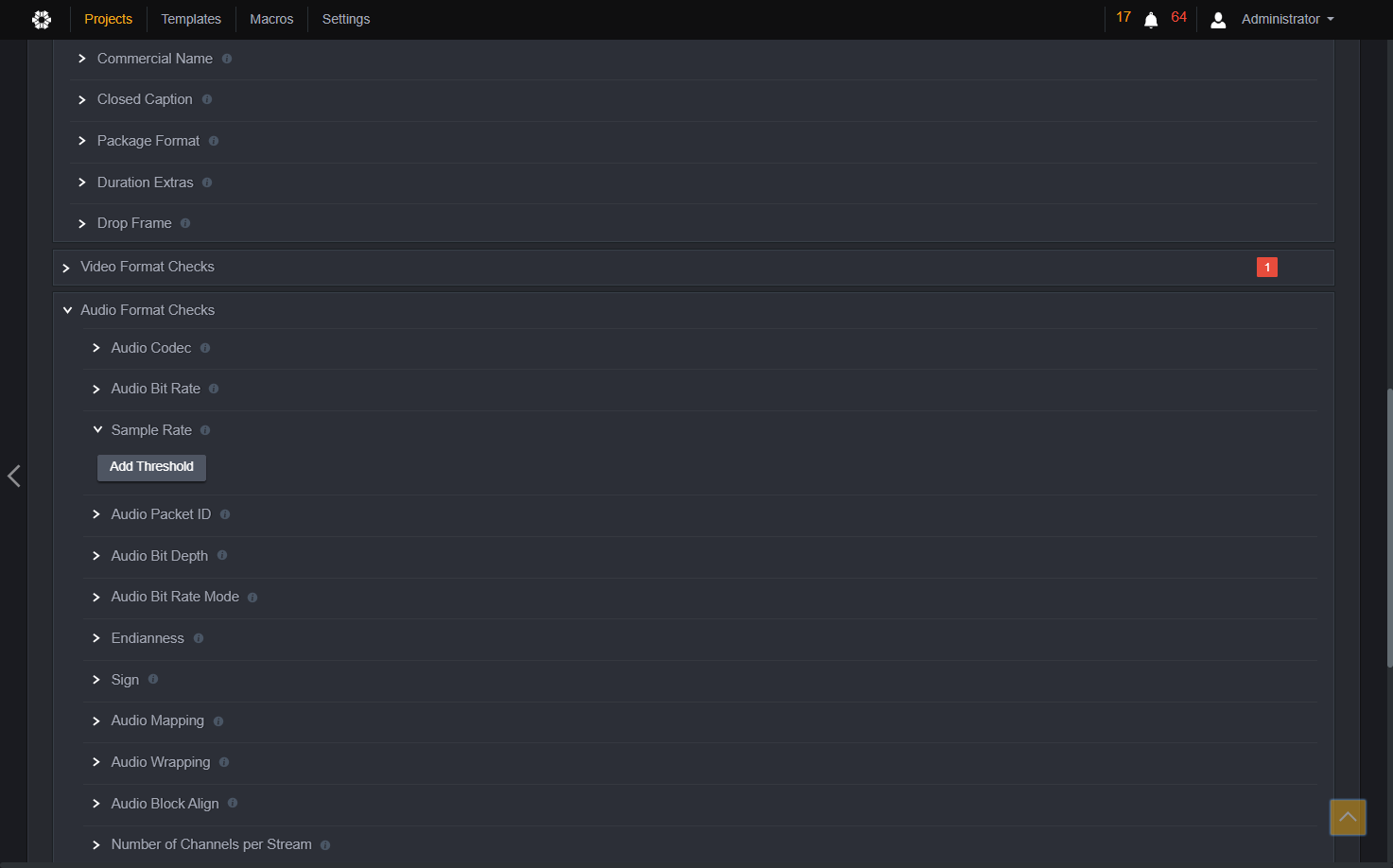Screen dimensions: 1393x868
Task: Click the scroll-to-top arrow button
Action: coord(1348,817)
